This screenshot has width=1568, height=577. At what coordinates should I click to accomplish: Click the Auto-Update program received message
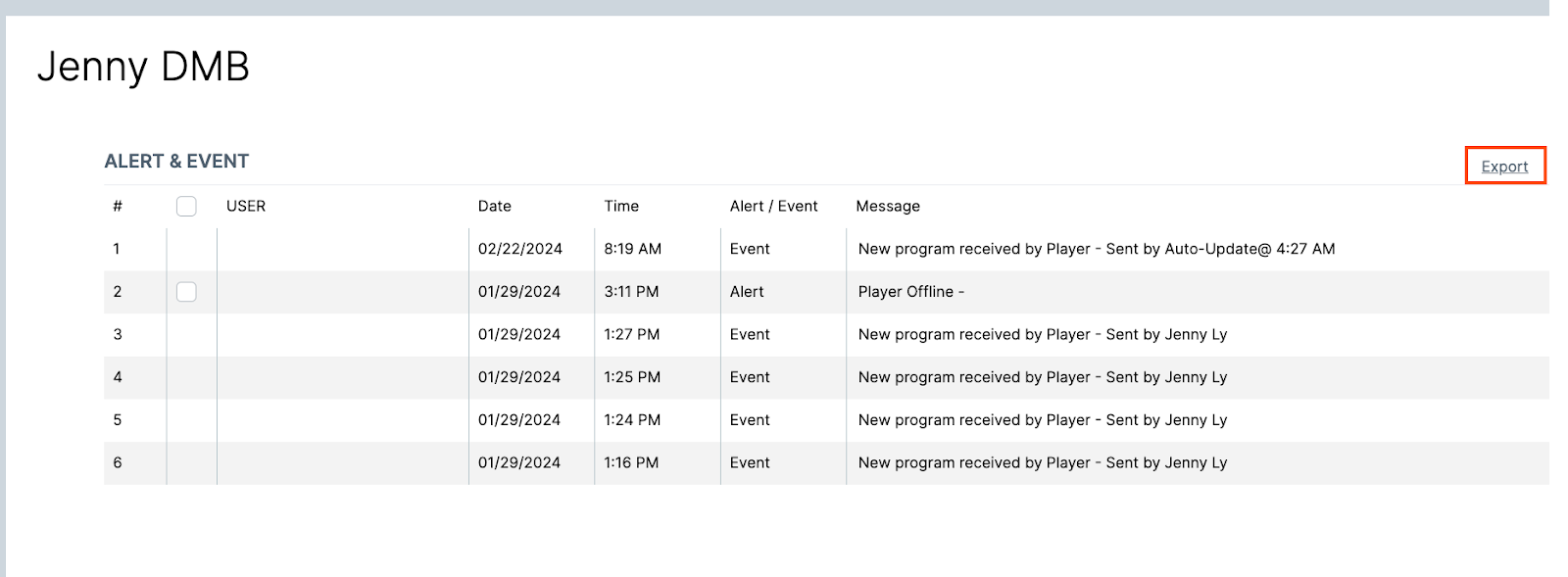(1096, 249)
